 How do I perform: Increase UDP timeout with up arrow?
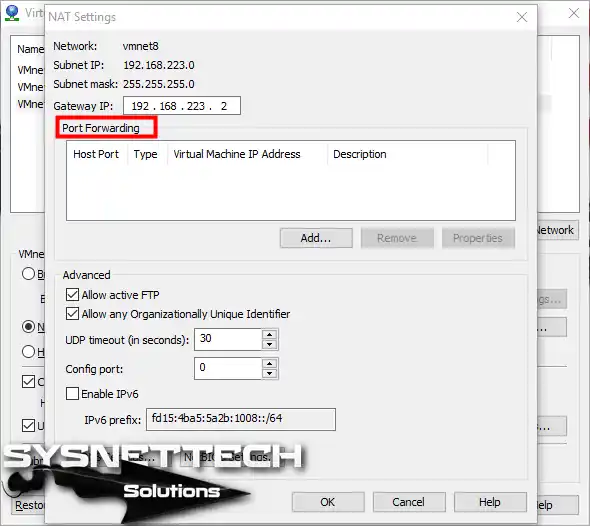pos(269,334)
